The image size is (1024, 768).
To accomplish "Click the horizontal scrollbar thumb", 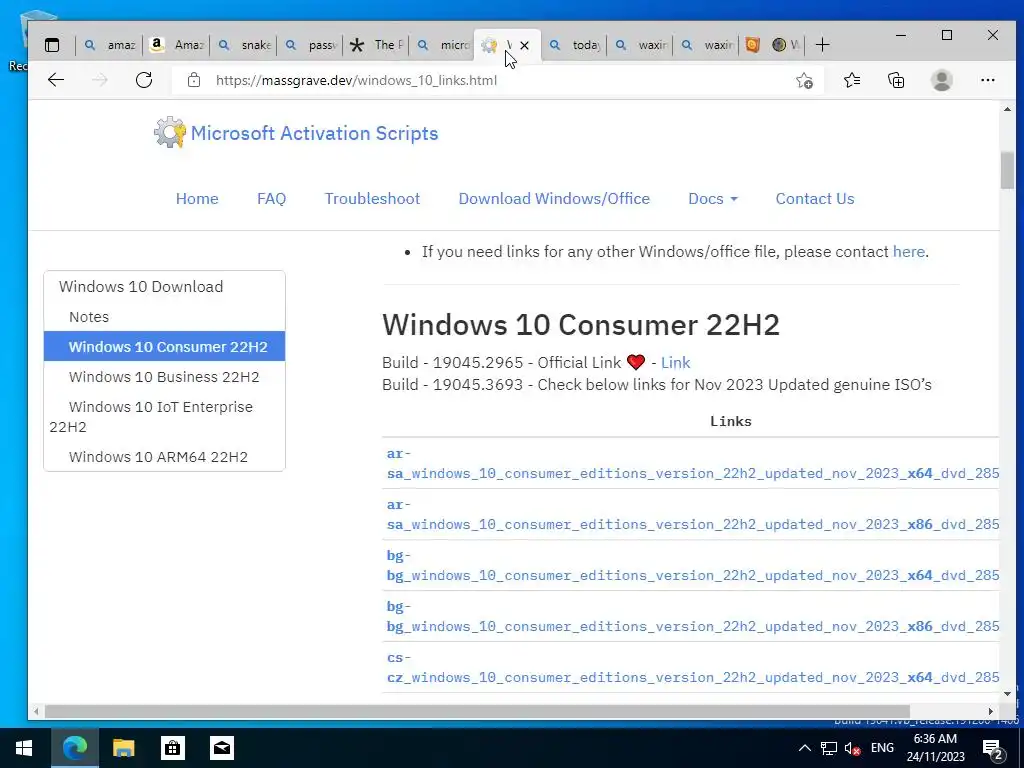I will click(x=477, y=711).
